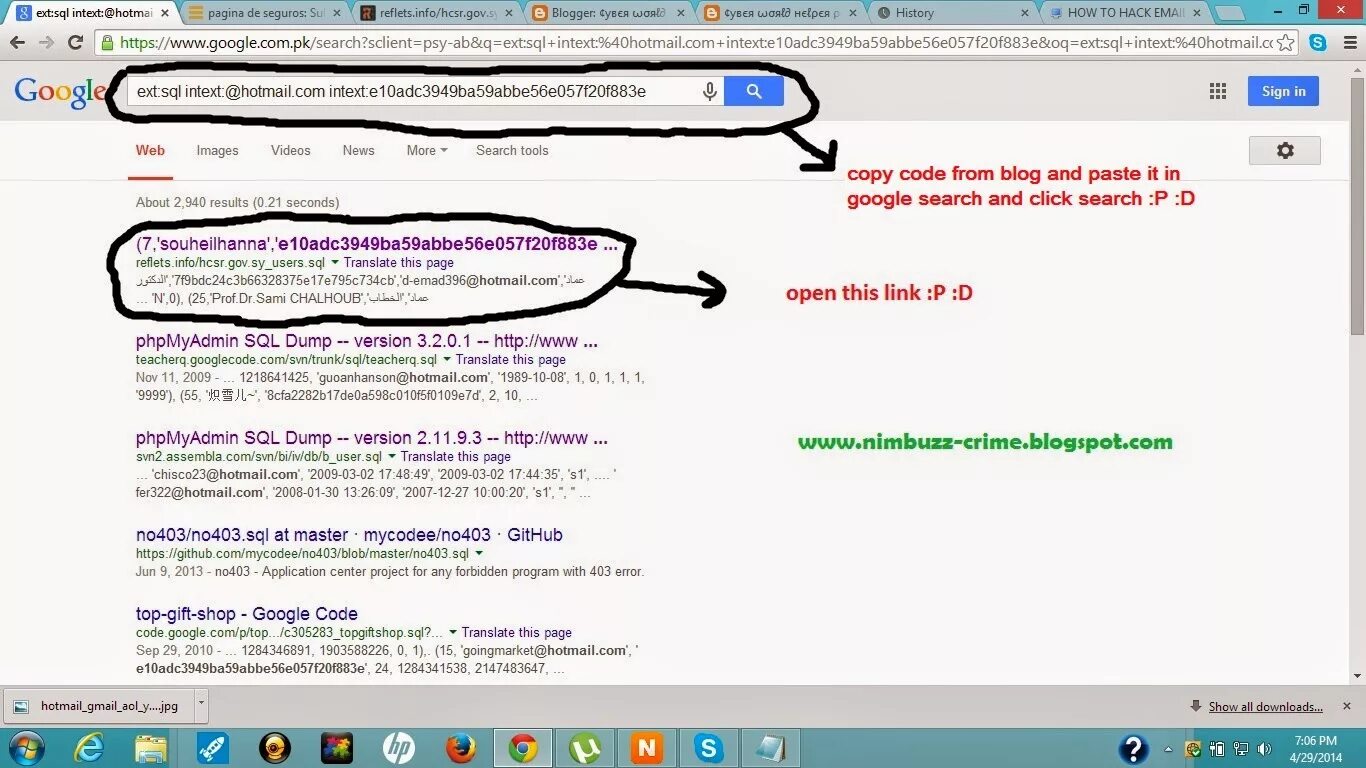Open the More search options dropdown
The width and height of the screenshot is (1366, 768).
427,150
